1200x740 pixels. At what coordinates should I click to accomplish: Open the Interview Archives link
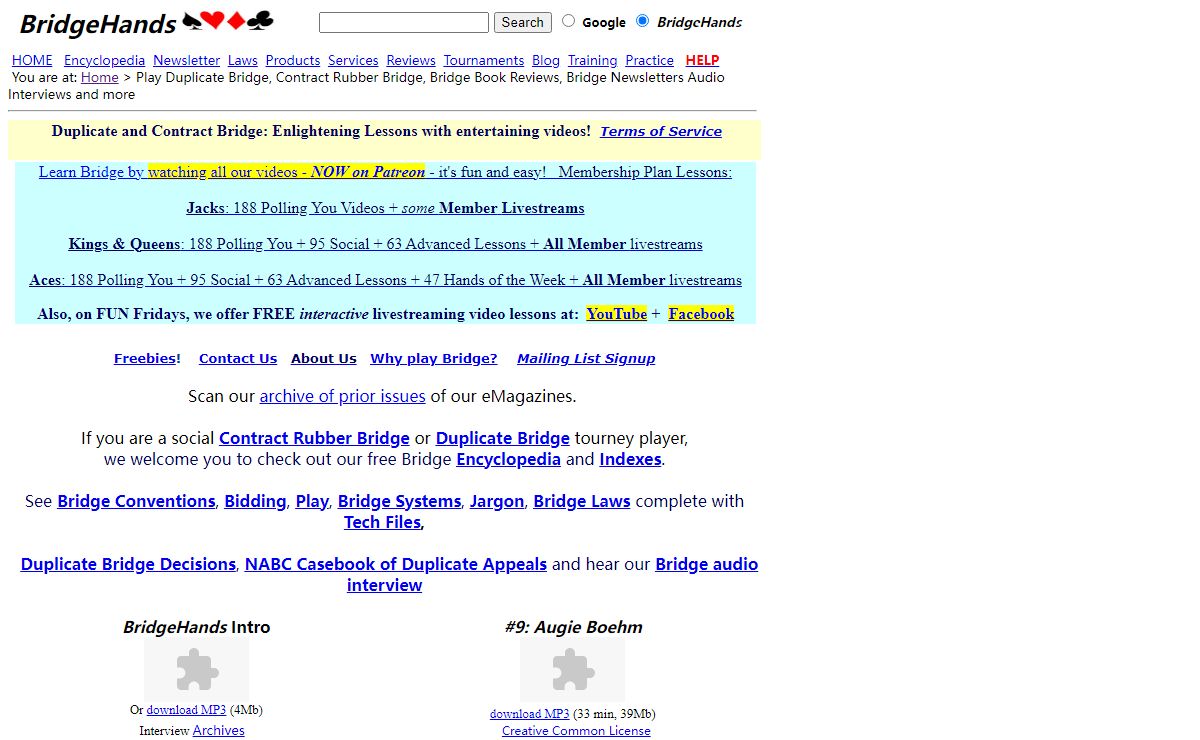pos(218,731)
